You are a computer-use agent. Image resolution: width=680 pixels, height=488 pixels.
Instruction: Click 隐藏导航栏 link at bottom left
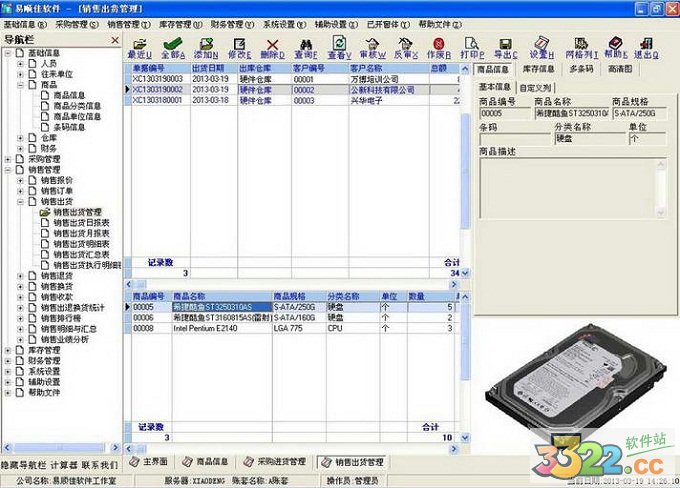tap(23, 465)
